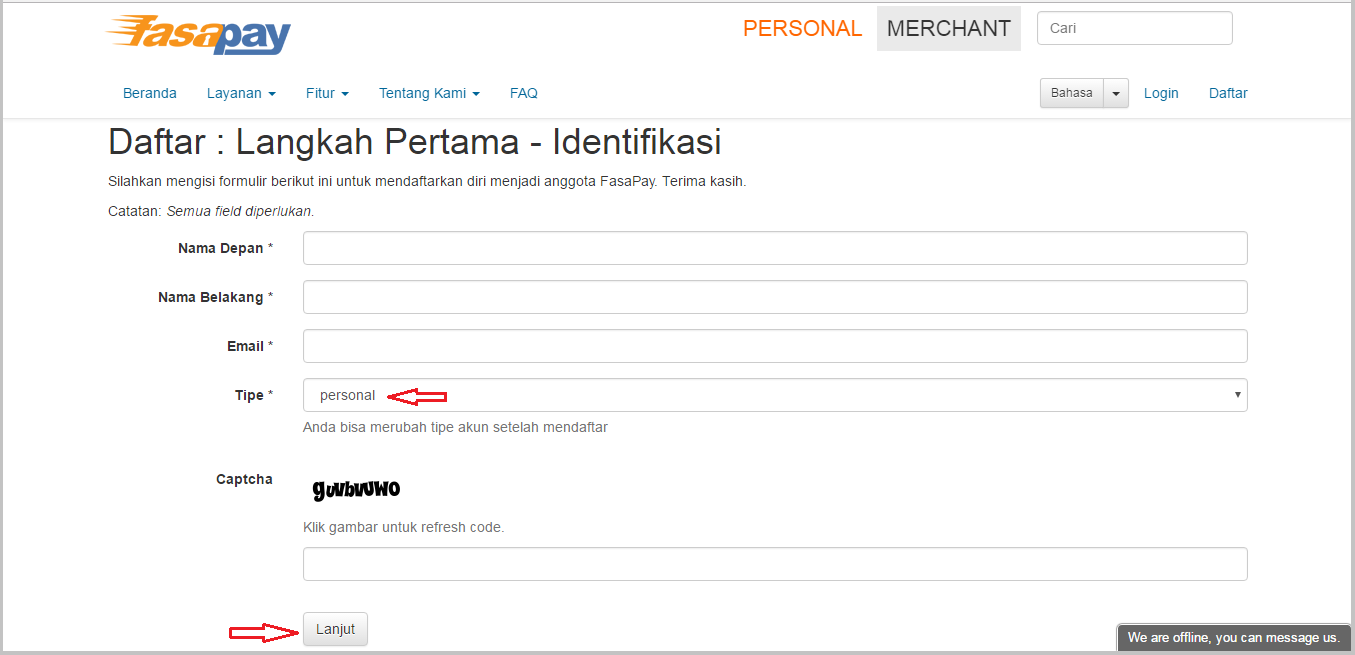Viewport: 1355px width, 655px height.
Task: Open the Beranda menu item
Action: 149,92
